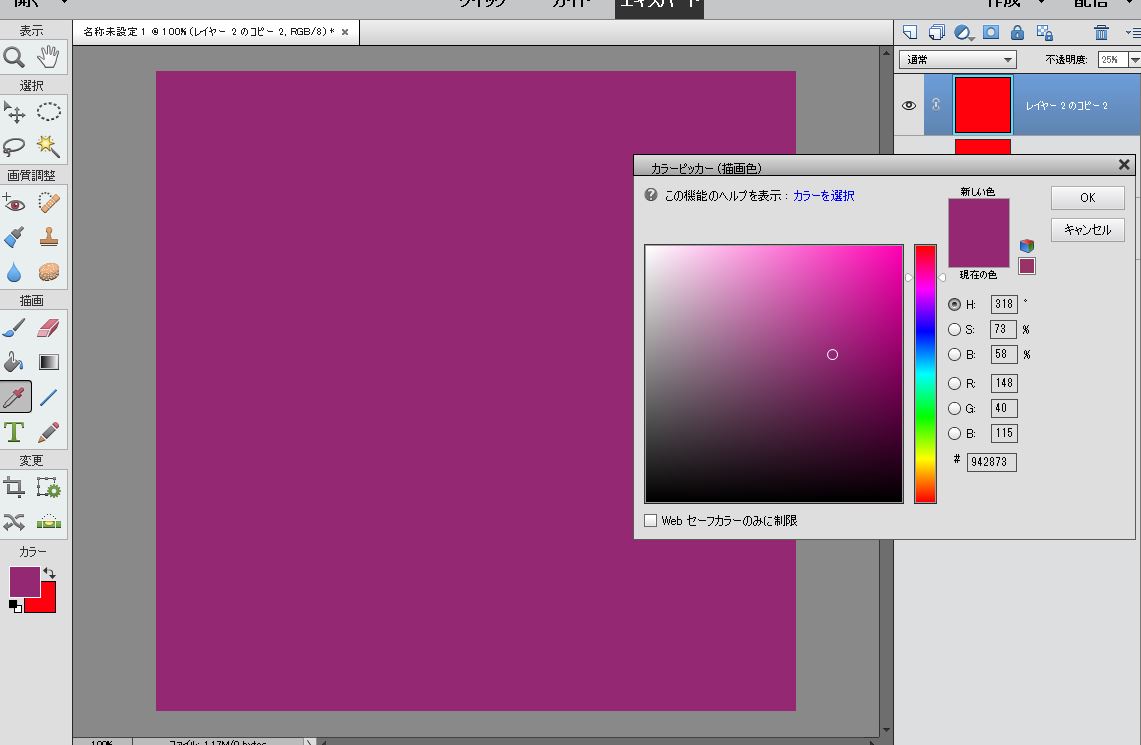
Task: Select the Line shape tool
Action: [48, 397]
